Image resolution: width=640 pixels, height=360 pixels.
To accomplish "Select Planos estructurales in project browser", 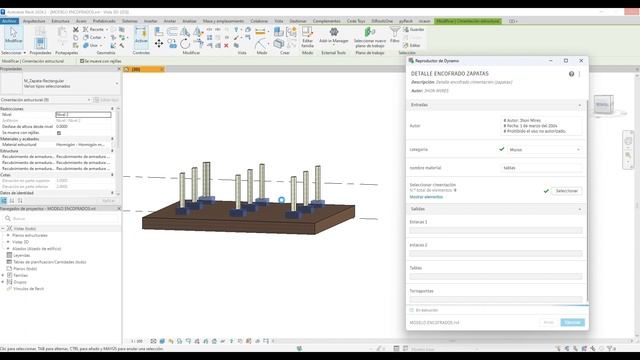I will tap(29, 236).
